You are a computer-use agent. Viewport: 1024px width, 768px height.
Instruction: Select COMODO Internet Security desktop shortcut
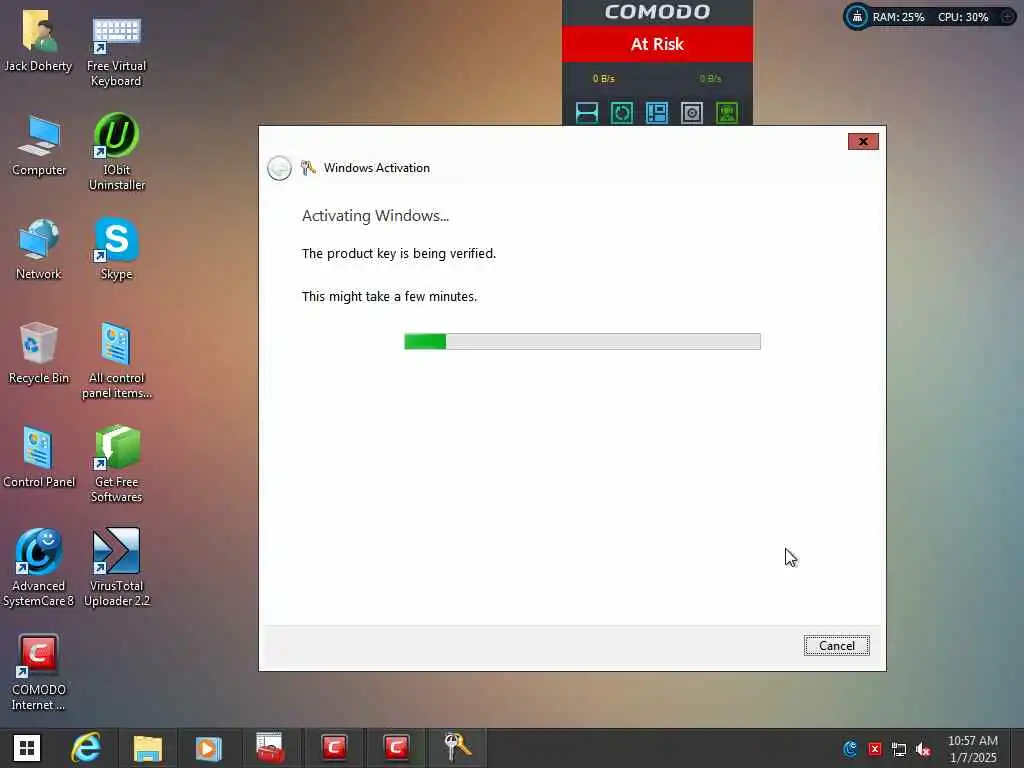[x=39, y=673]
